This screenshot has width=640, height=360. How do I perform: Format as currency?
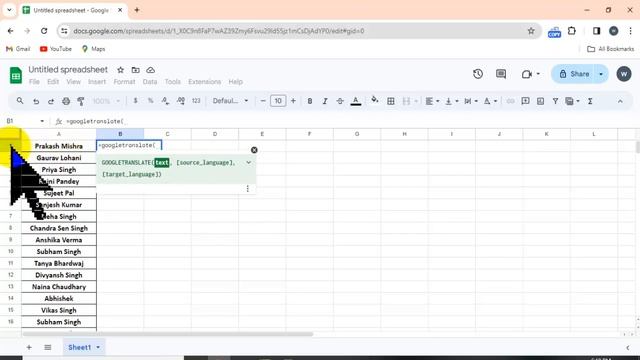pos(136,101)
